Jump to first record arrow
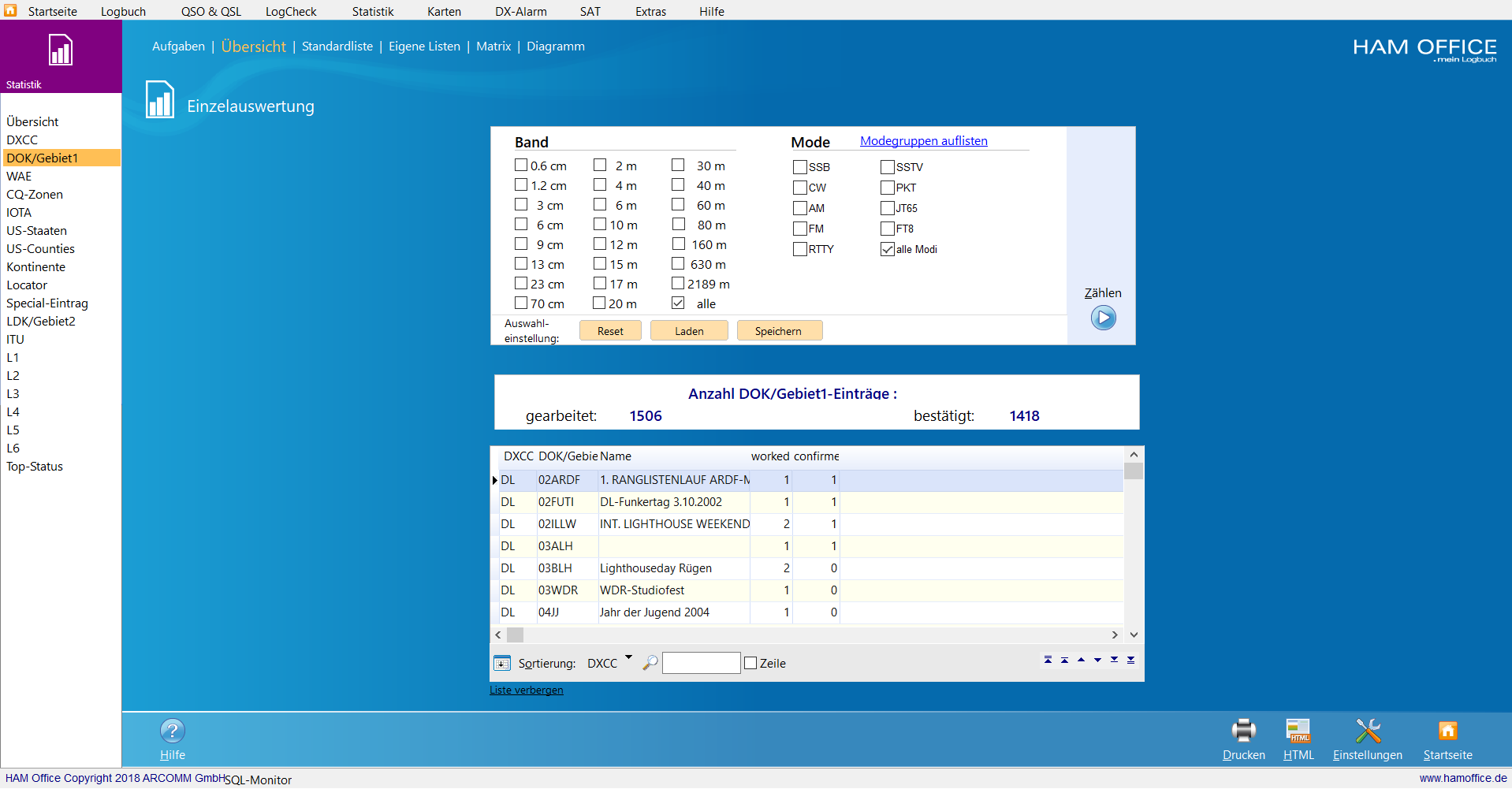 [1048, 660]
